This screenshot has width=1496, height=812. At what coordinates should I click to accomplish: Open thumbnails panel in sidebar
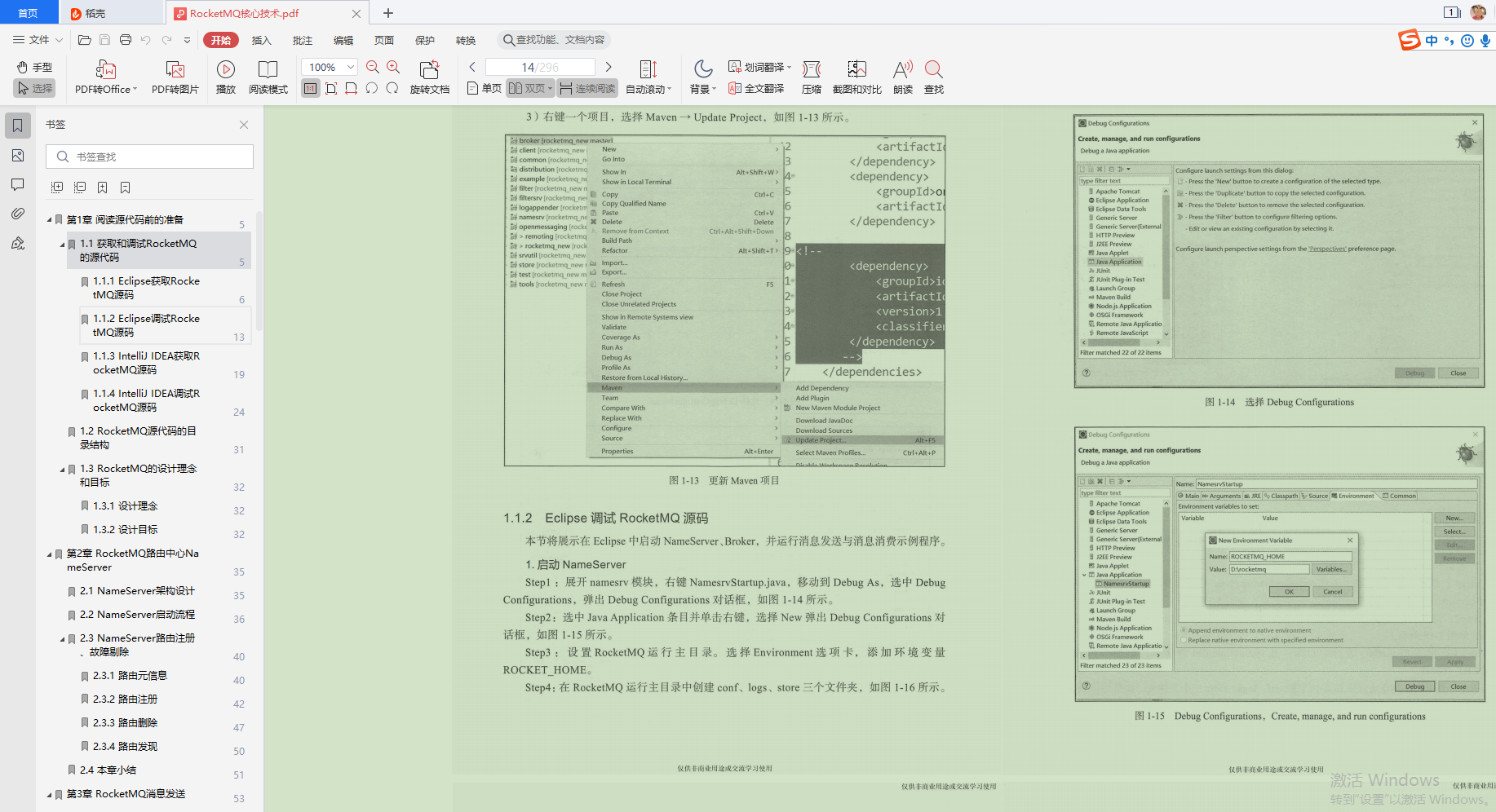[x=18, y=155]
